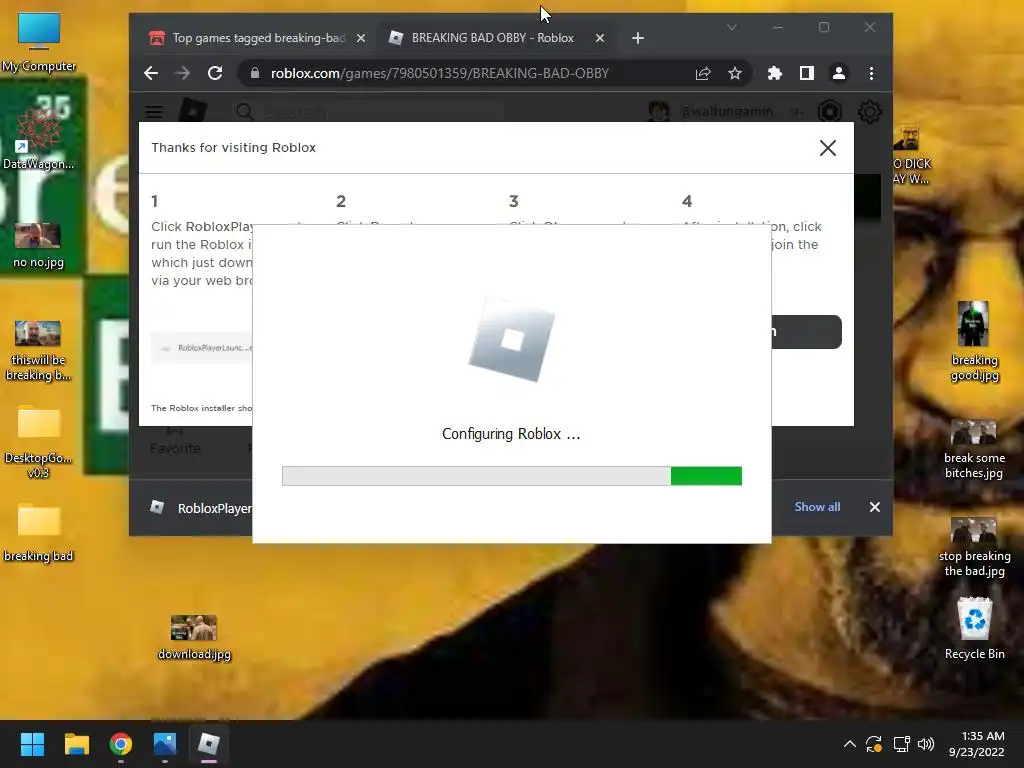Select download.jpg on the desktop
The height and width of the screenshot is (768, 1024).
point(194,637)
